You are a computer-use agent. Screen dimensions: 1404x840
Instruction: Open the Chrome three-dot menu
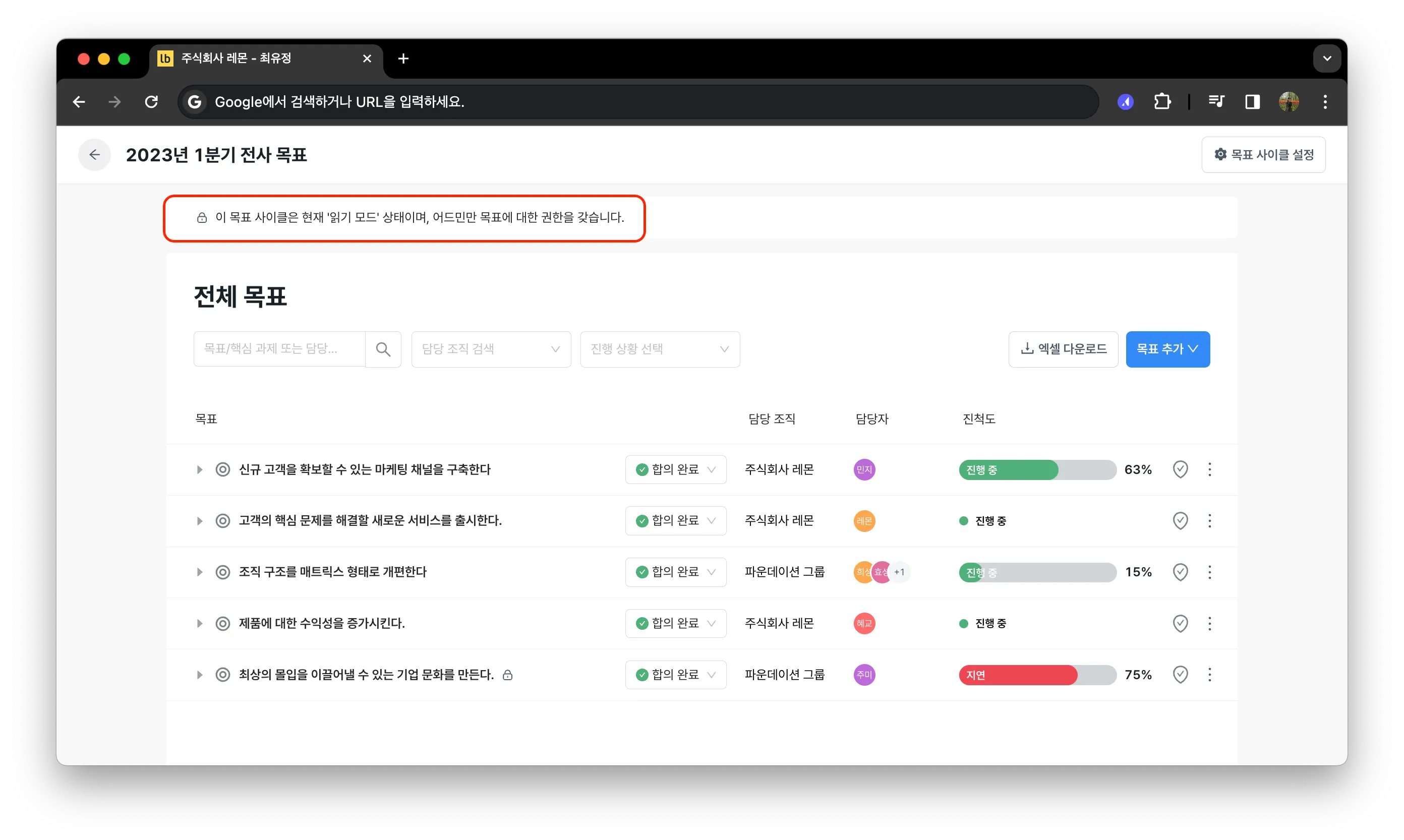click(x=1325, y=102)
